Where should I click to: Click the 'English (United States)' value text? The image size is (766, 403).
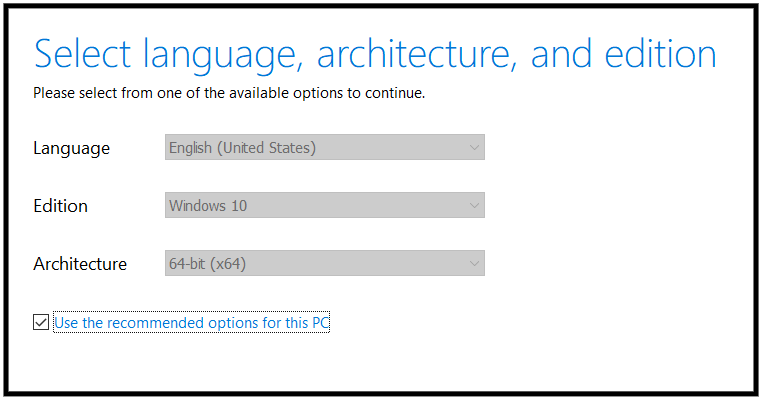242,148
